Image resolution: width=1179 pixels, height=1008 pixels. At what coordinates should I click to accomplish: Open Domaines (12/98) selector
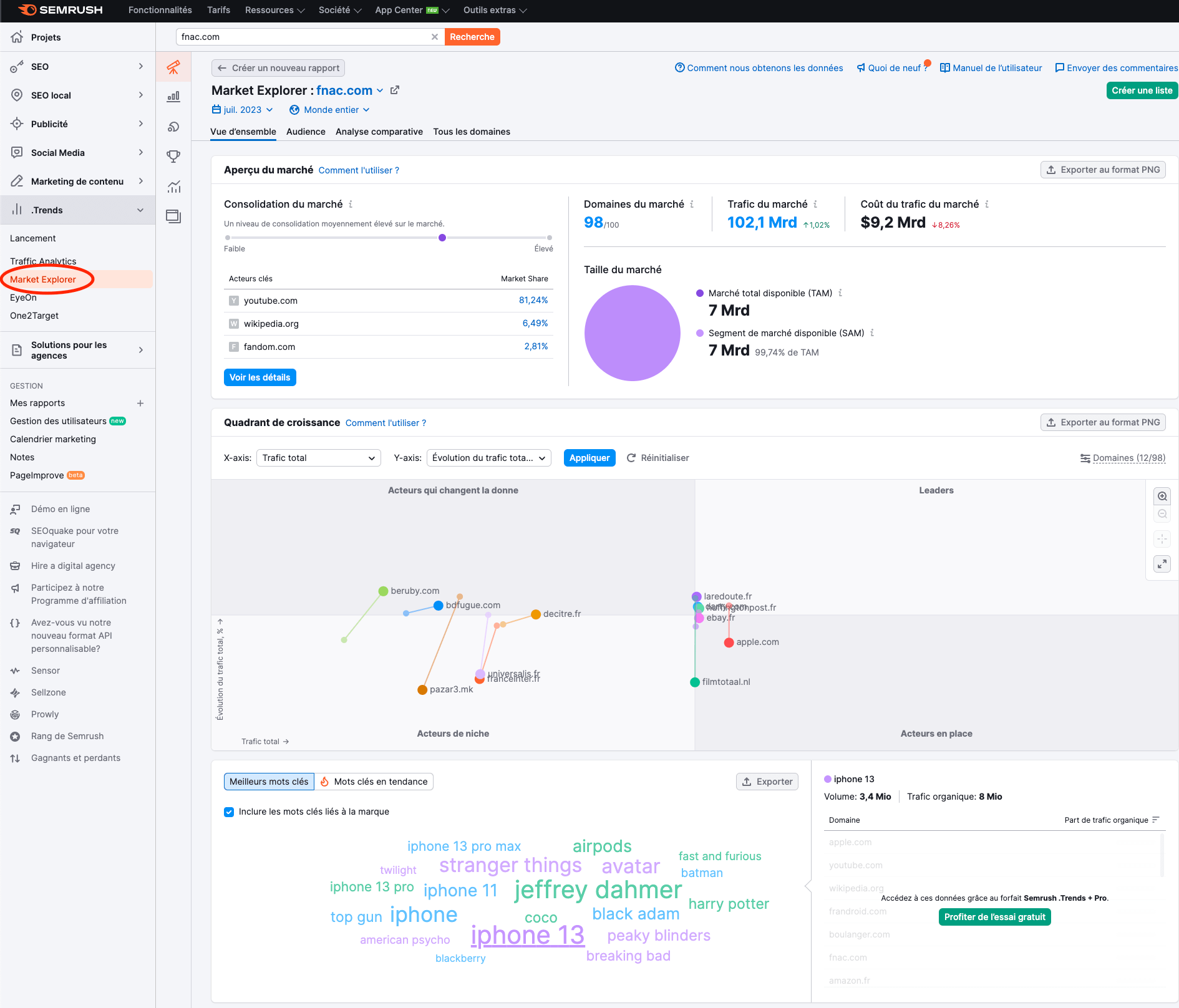point(1123,458)
